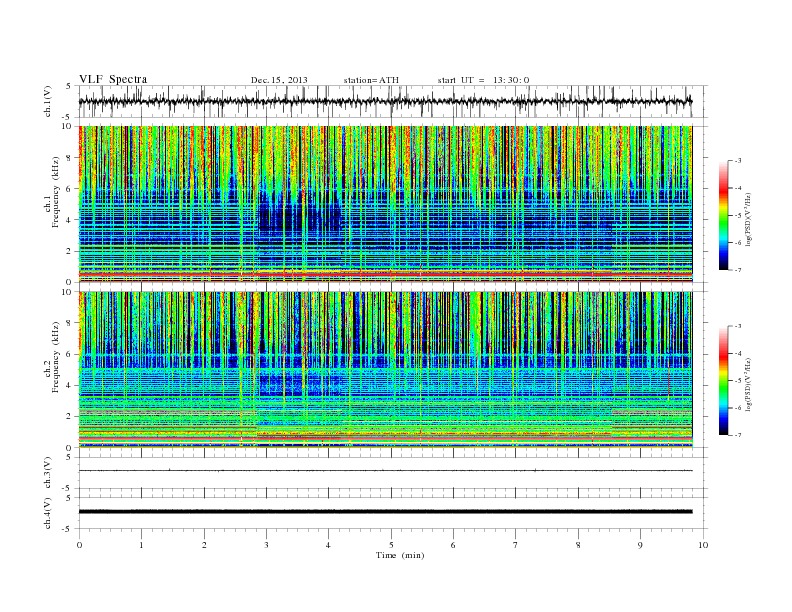Click the thick ch.4 voltage trace
Screen dimensions: 792x612
pyautogui.click(x=385, y=512)
